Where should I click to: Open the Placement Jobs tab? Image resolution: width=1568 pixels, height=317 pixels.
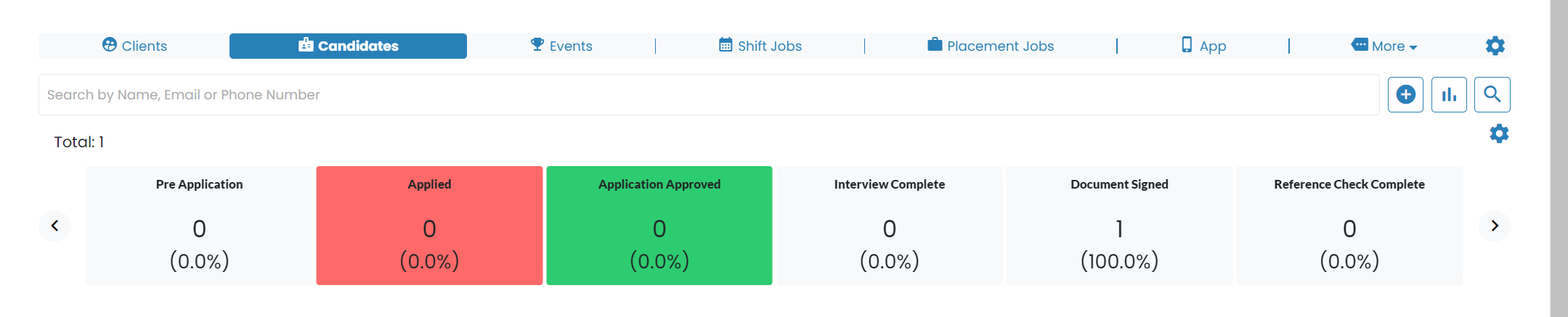pyautogui.click(x=991, y=46)
